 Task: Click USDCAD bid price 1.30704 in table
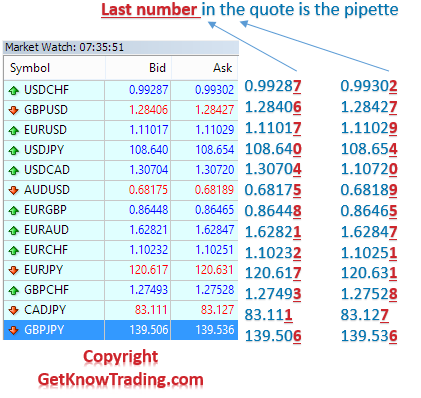click(148, 170)
